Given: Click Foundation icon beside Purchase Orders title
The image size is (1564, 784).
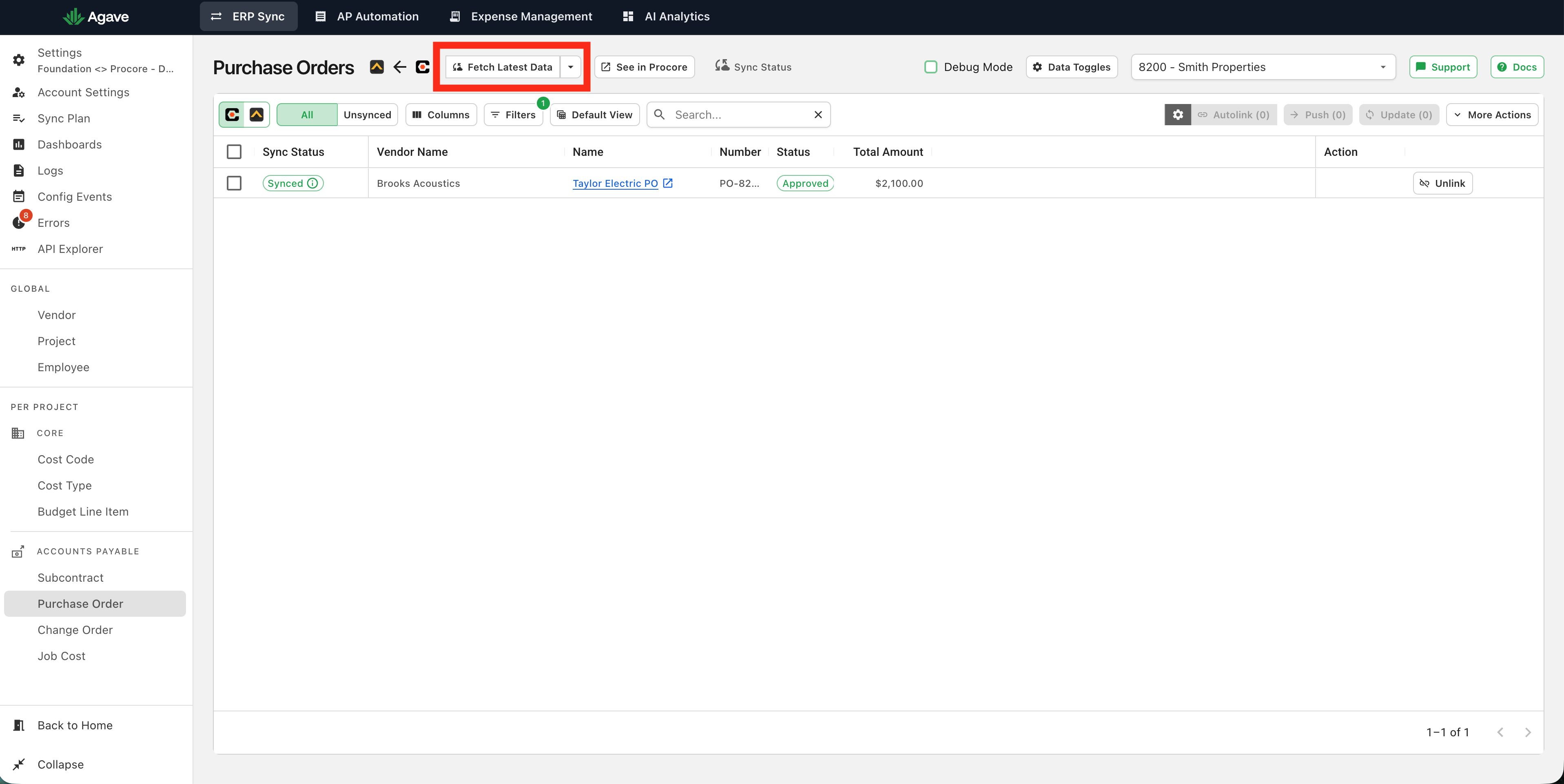Looking at the screenshot, I should click(377, 67).
